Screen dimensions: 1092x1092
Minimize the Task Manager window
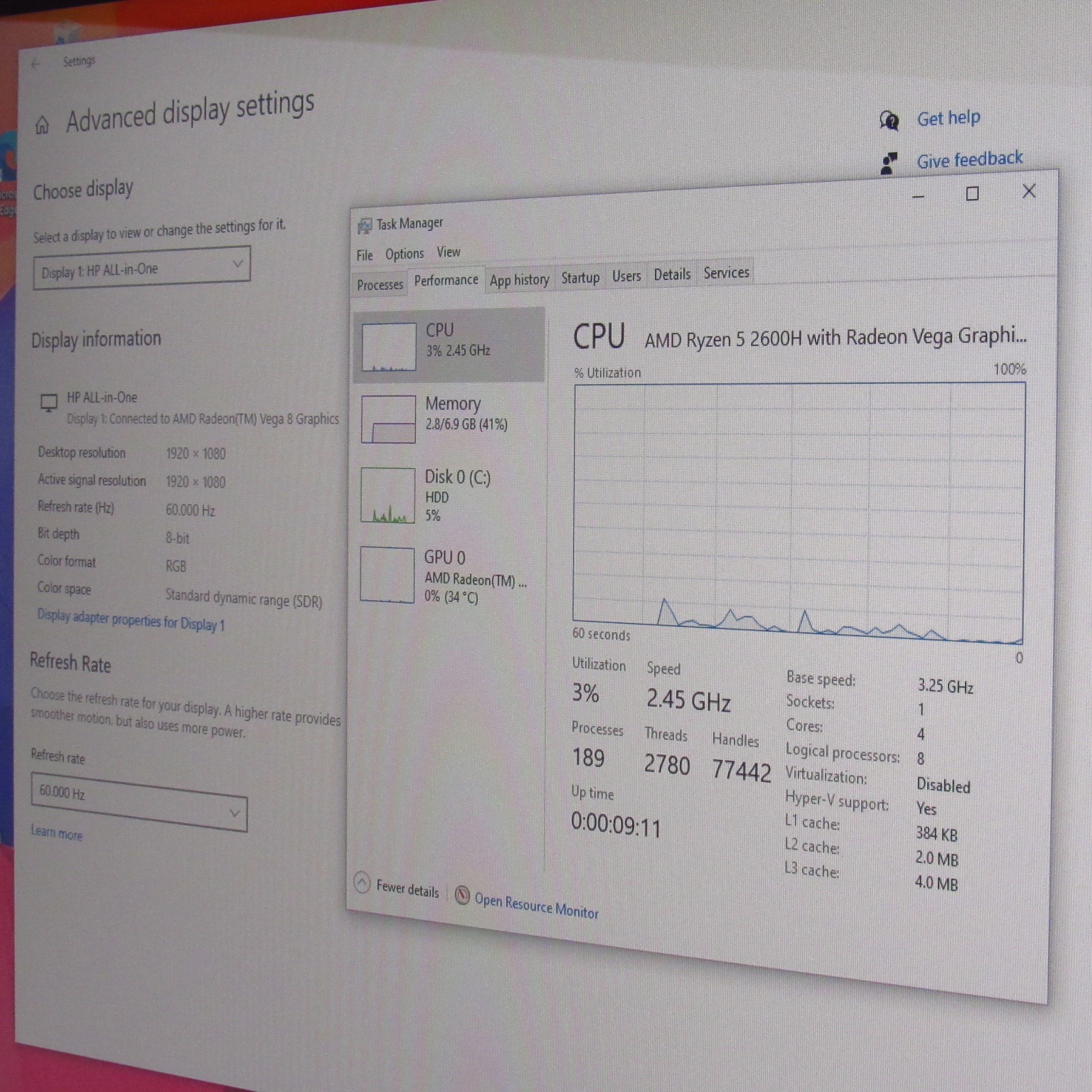coord(919,196)
